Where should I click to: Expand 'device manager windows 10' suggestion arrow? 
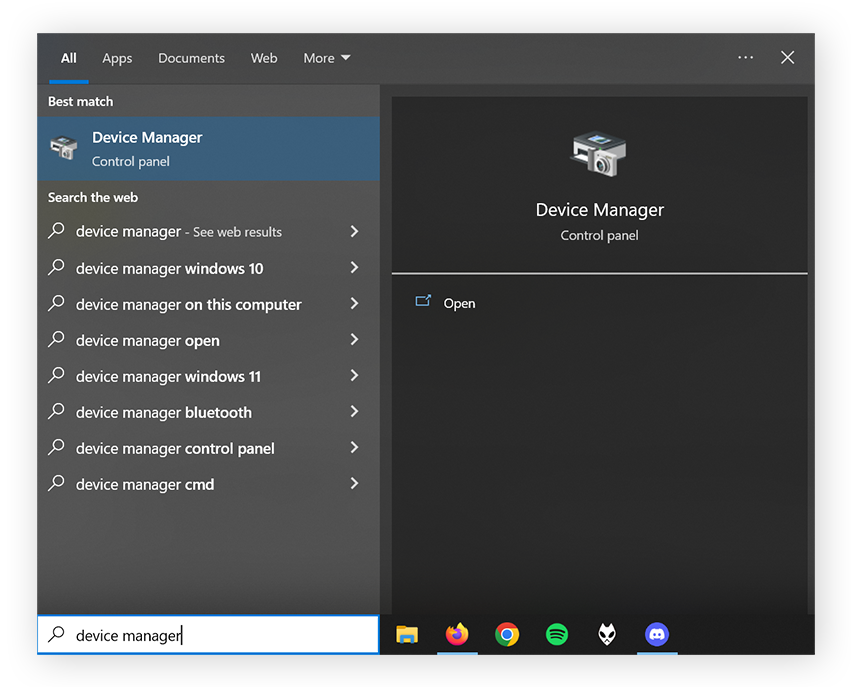pos(354,268)
